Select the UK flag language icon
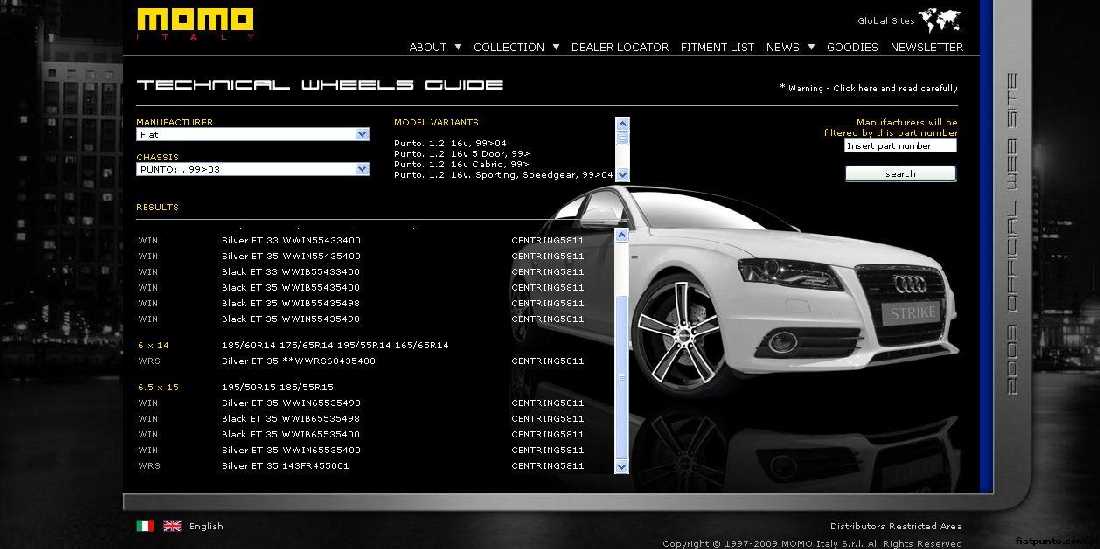 click(x=172, y=526)
